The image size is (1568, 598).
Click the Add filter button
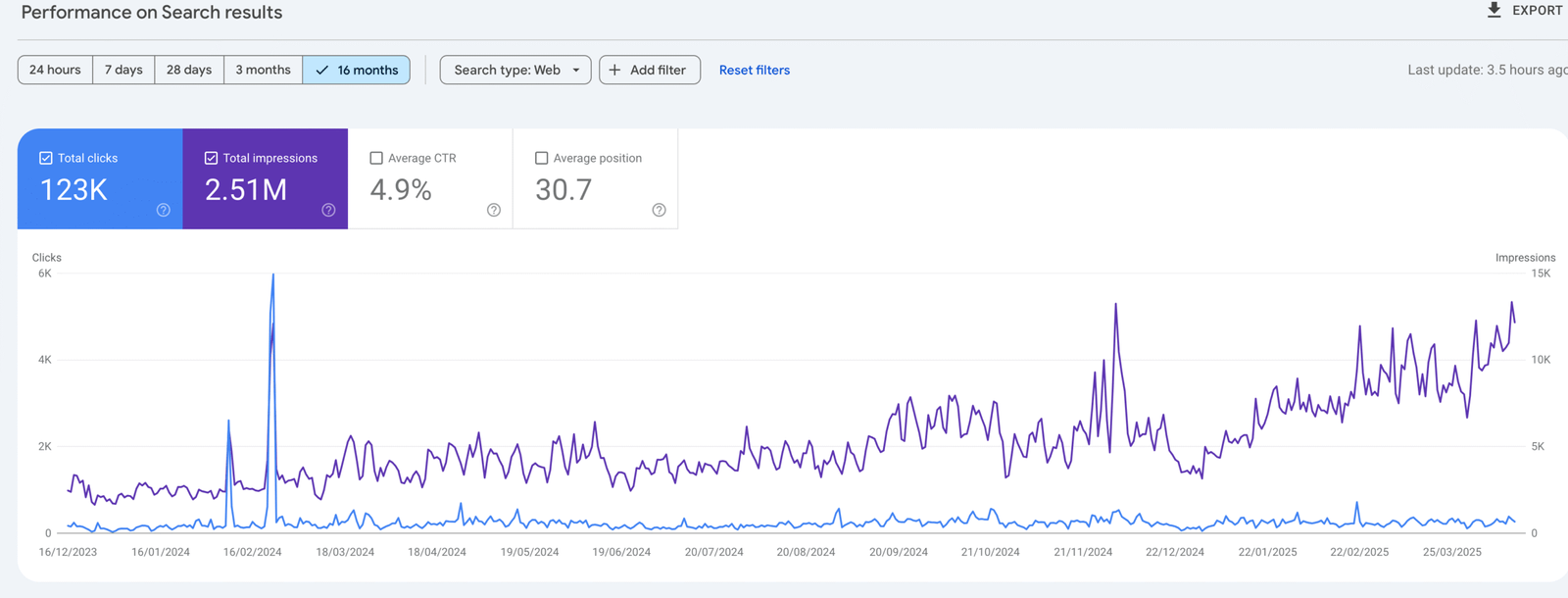click(x=650, y=70)
